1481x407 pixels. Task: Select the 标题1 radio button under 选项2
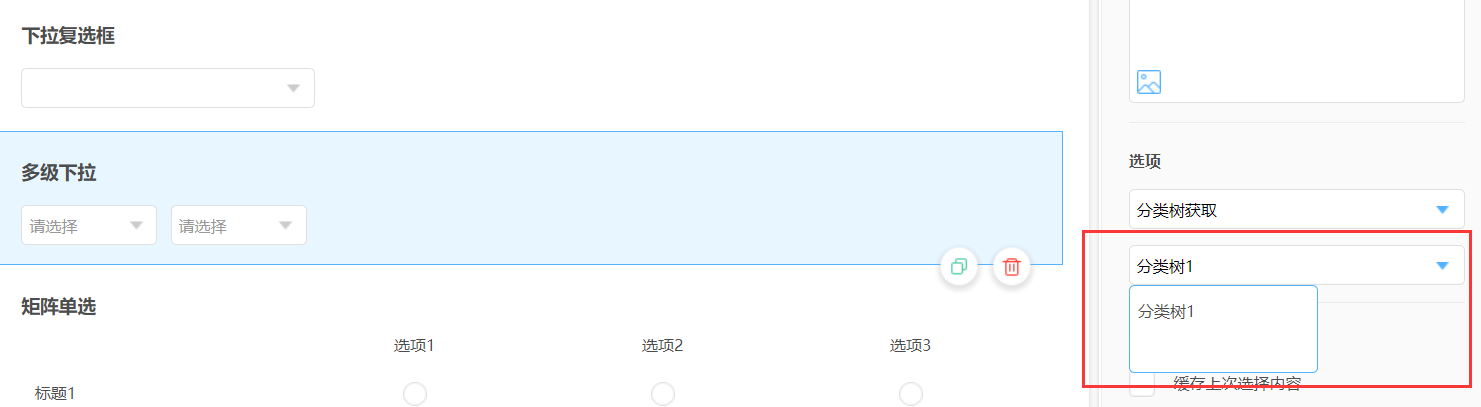pos(663,394)
